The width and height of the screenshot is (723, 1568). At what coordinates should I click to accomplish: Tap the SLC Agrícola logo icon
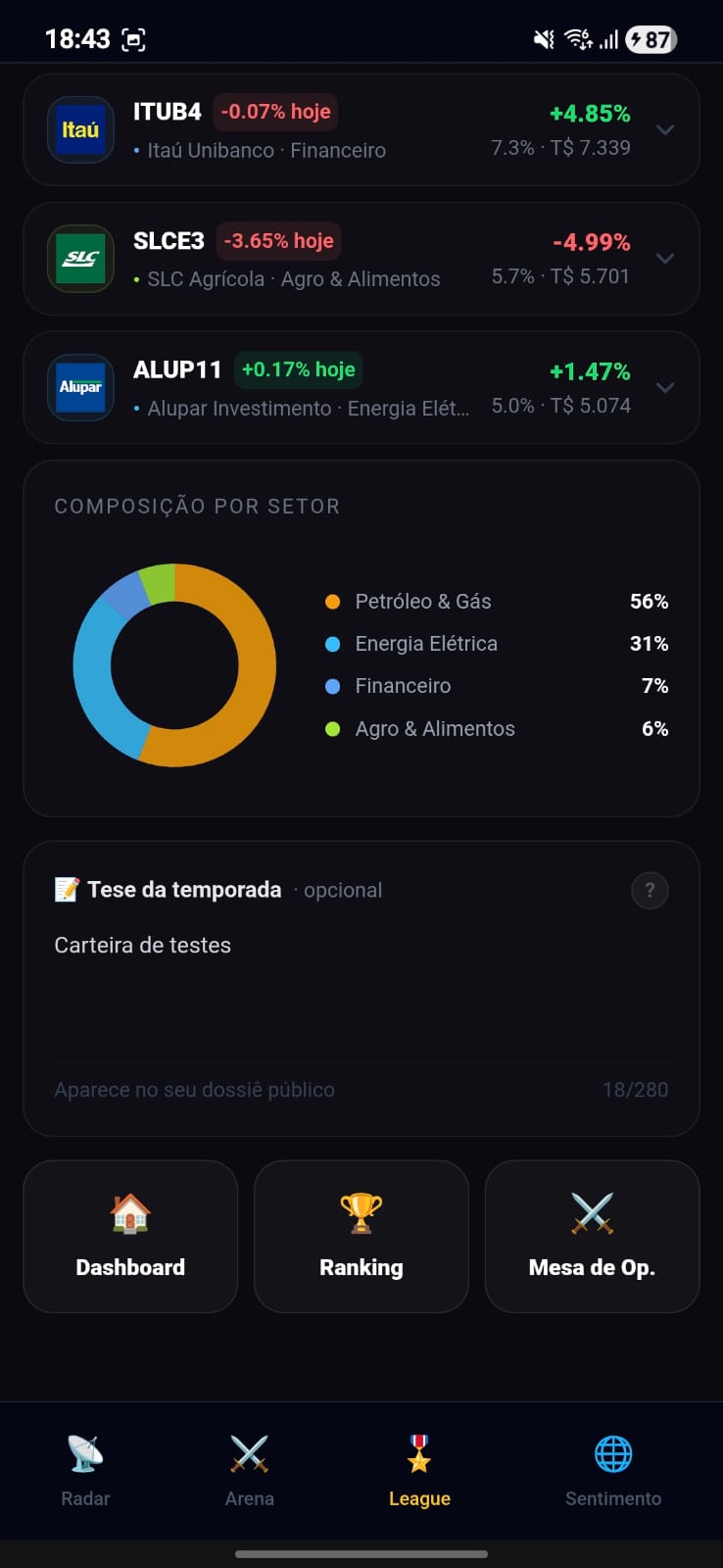click(80, 259)
